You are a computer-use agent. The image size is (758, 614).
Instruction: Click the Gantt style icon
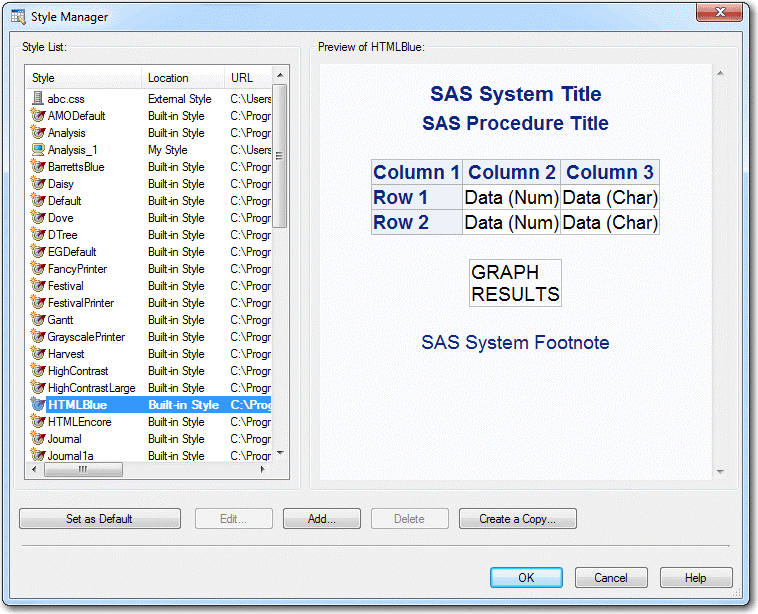[38, 320]
